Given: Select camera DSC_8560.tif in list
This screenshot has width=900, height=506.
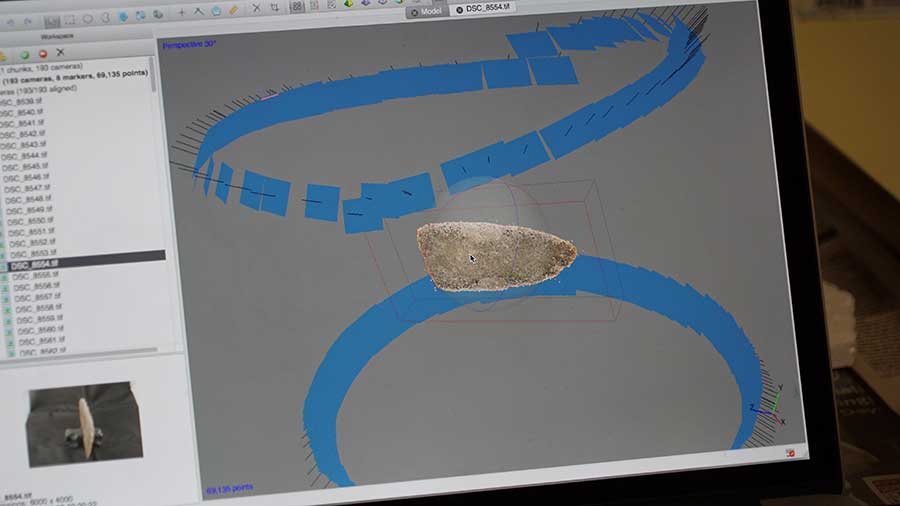Looking at the screenshot, I should pyautogui.click(x=40, y=330).
